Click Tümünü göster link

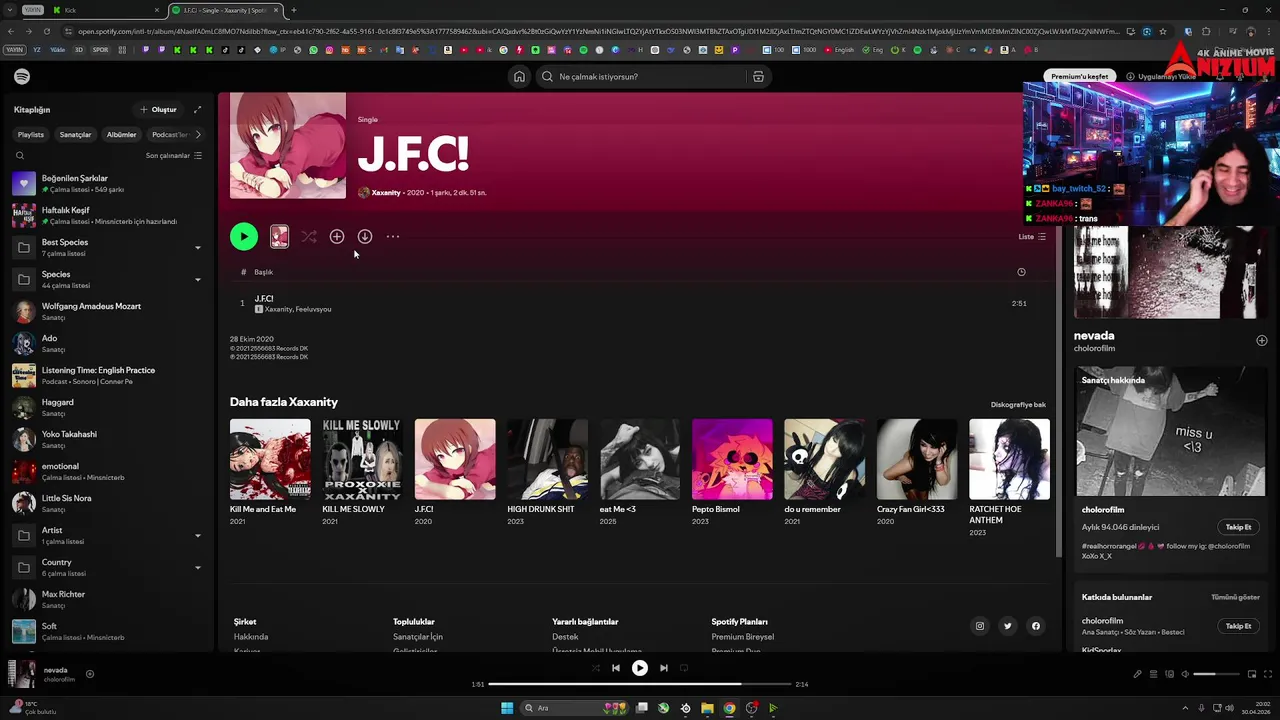coord(1235,597)
